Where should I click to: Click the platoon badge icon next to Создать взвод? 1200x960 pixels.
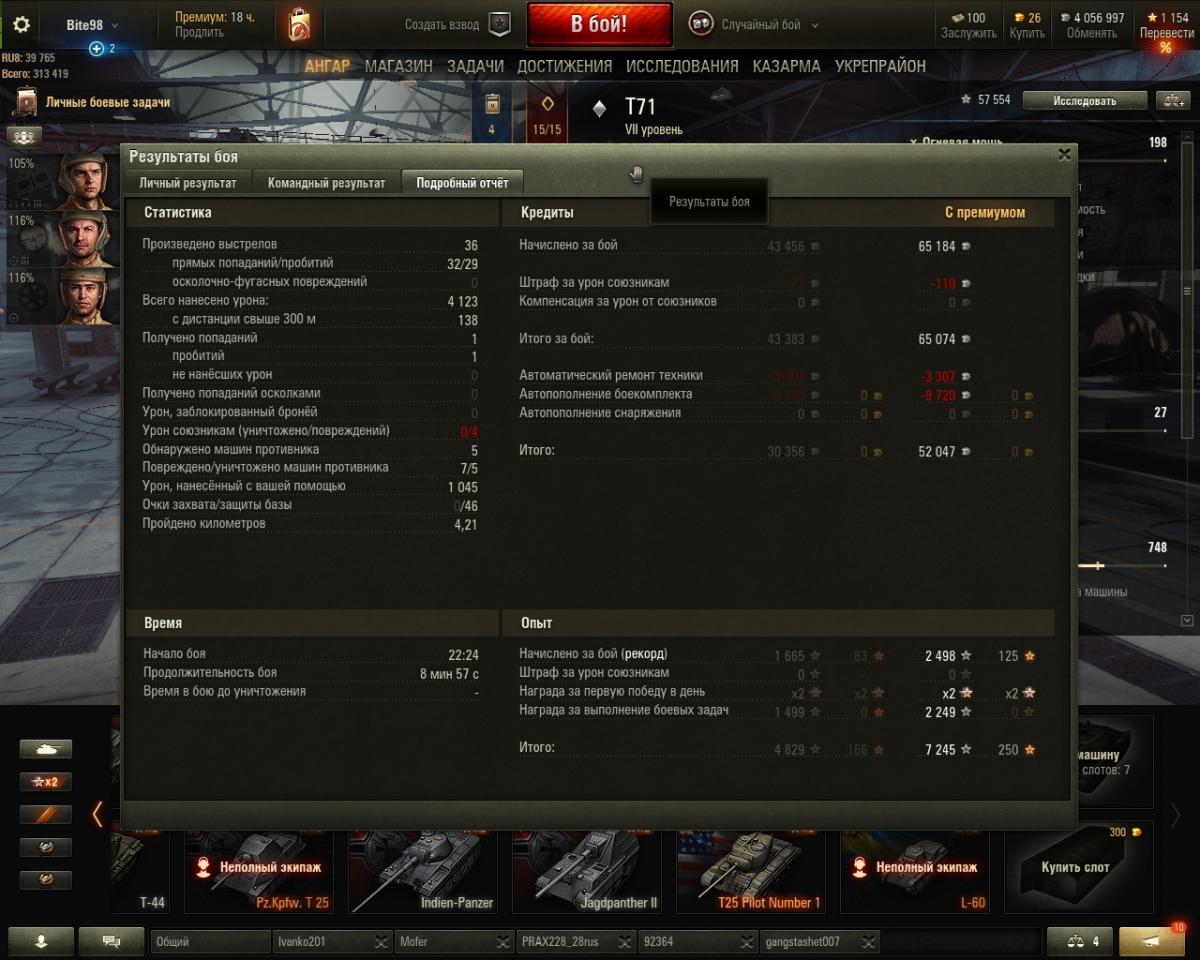[x=500, y=25]
